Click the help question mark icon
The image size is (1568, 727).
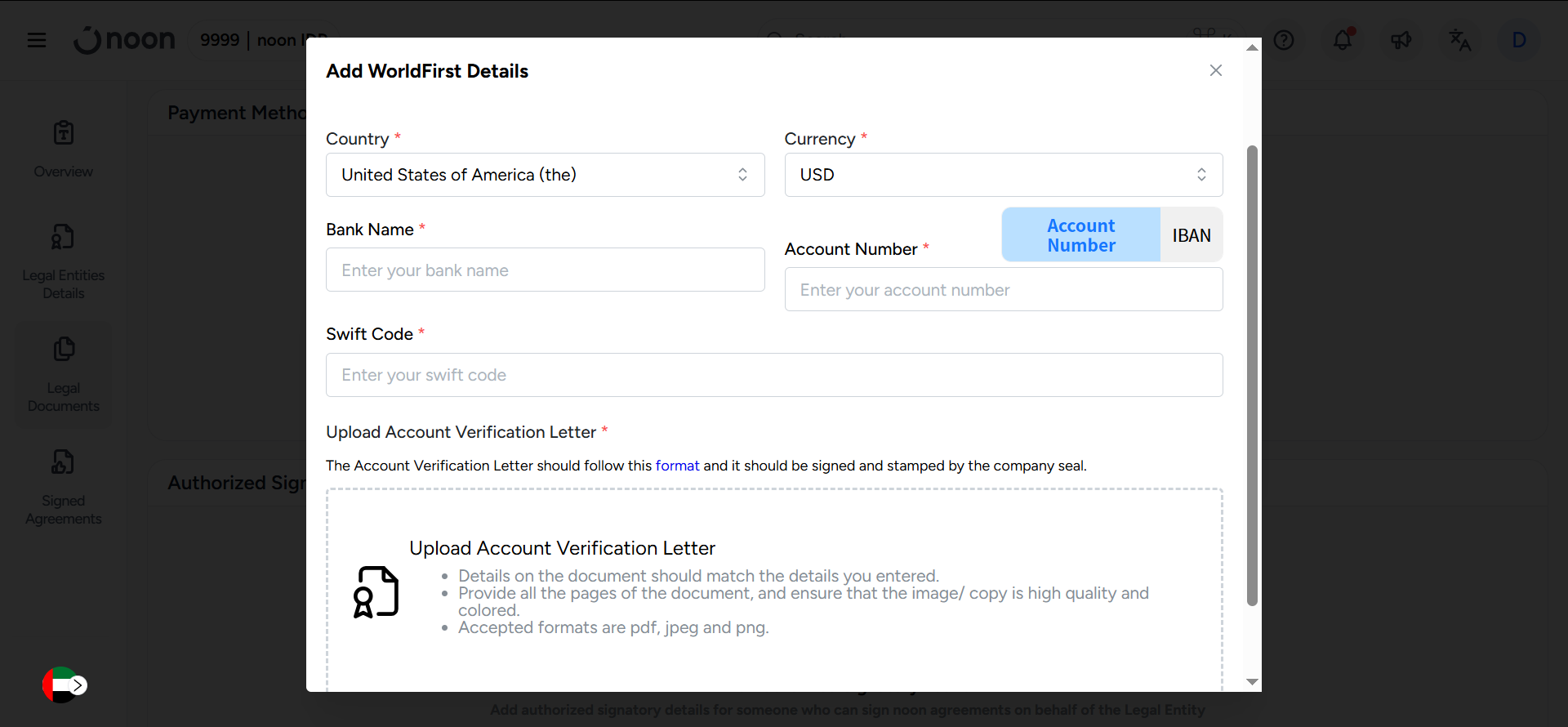point(1284,40)
